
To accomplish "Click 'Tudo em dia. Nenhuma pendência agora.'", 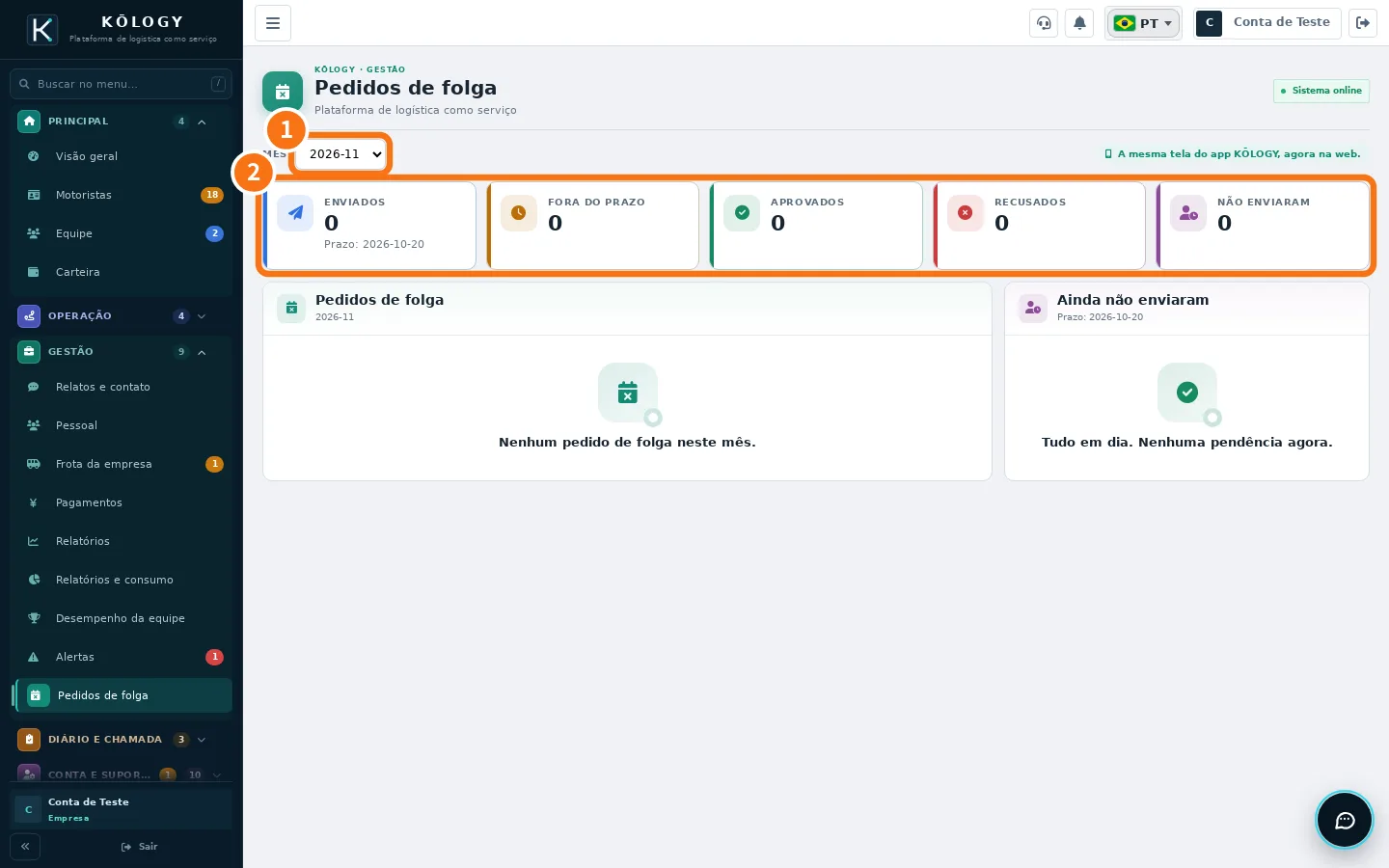I will 1186,443.
